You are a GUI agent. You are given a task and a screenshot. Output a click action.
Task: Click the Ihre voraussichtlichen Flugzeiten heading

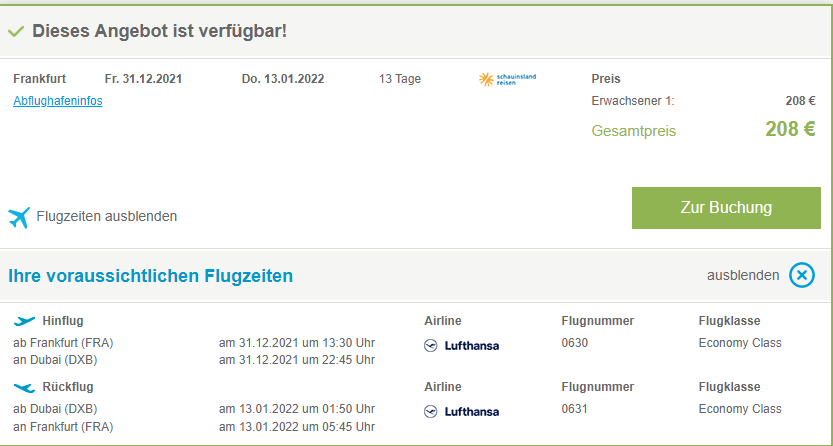(150, 276)
